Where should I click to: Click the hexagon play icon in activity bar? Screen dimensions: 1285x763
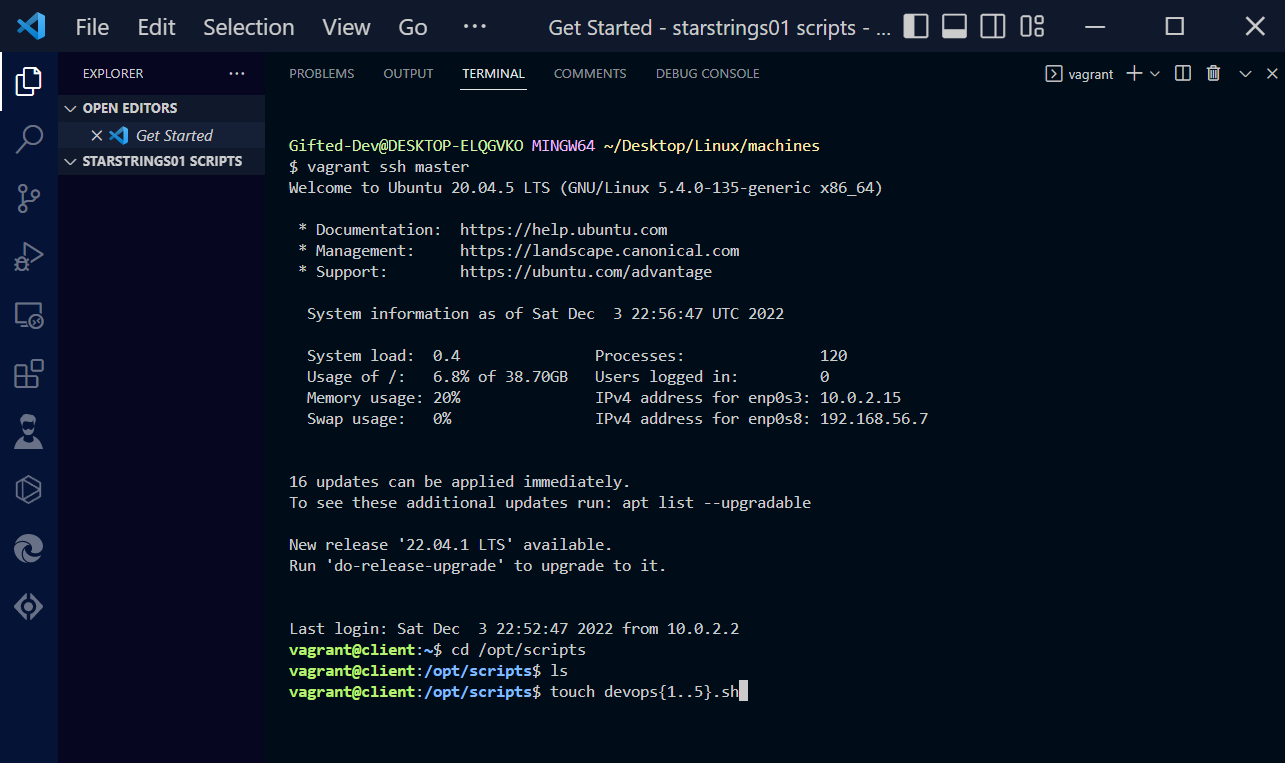point(29,490)
